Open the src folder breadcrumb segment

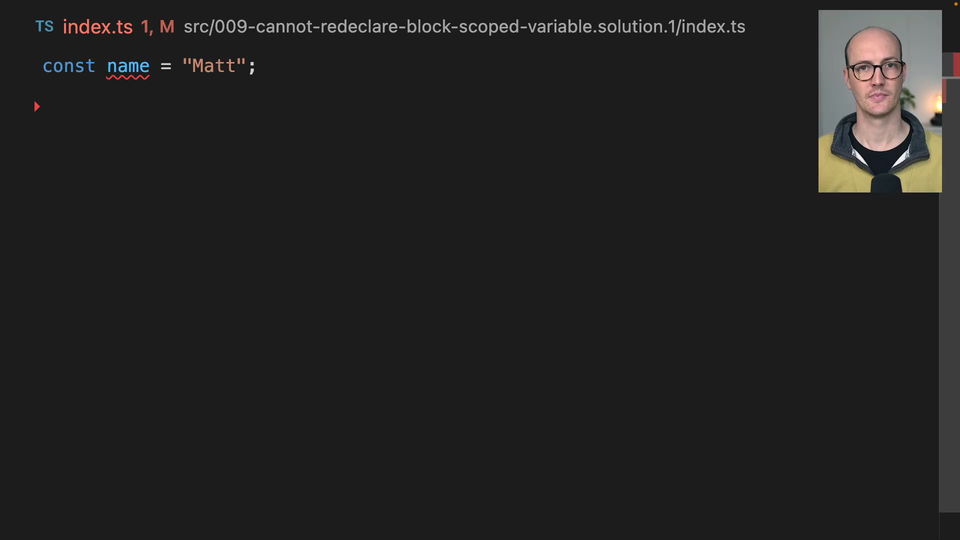[196, 27]
